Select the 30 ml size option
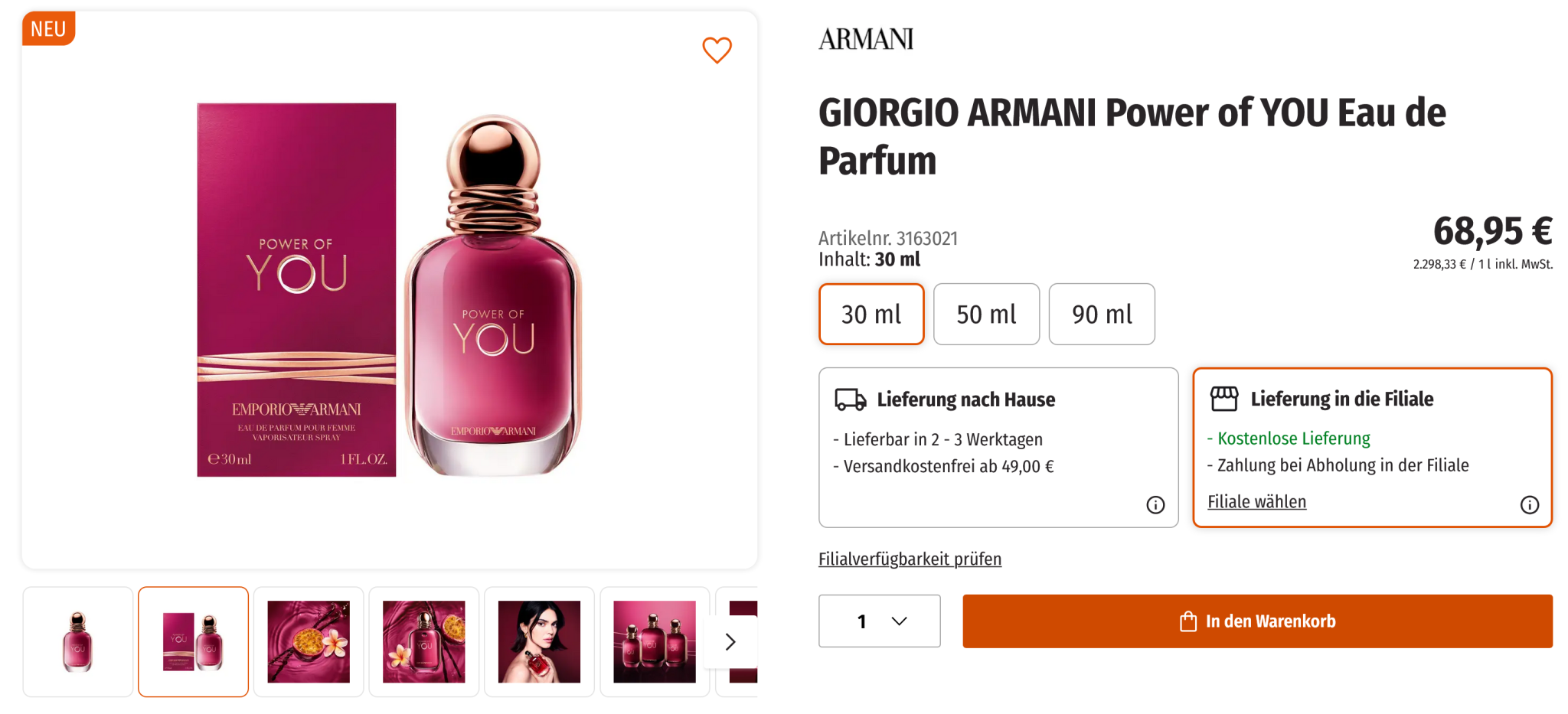The image size is (1568, 714). coord(871,315)
